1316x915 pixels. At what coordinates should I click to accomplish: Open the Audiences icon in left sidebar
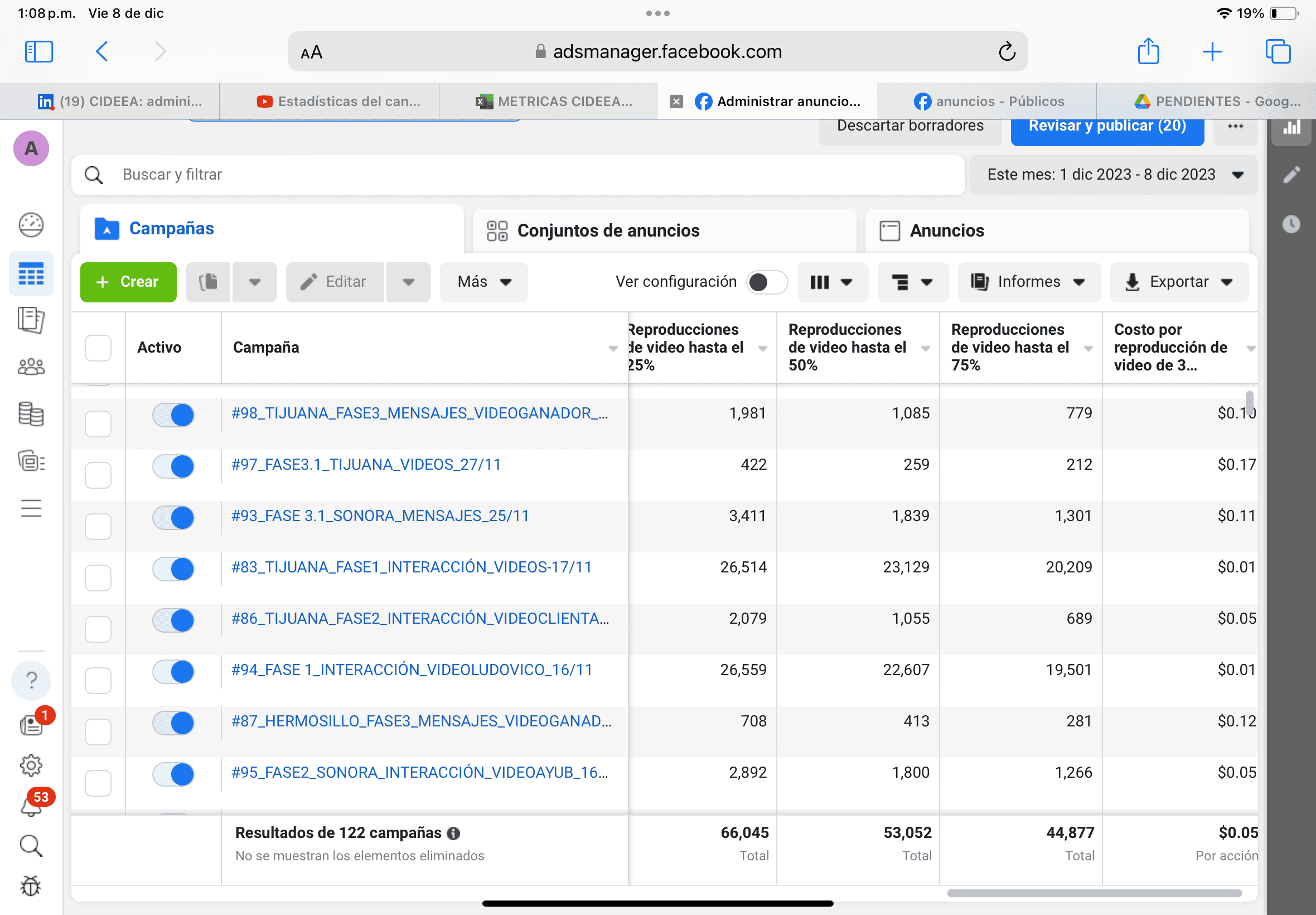click(31, 367)
